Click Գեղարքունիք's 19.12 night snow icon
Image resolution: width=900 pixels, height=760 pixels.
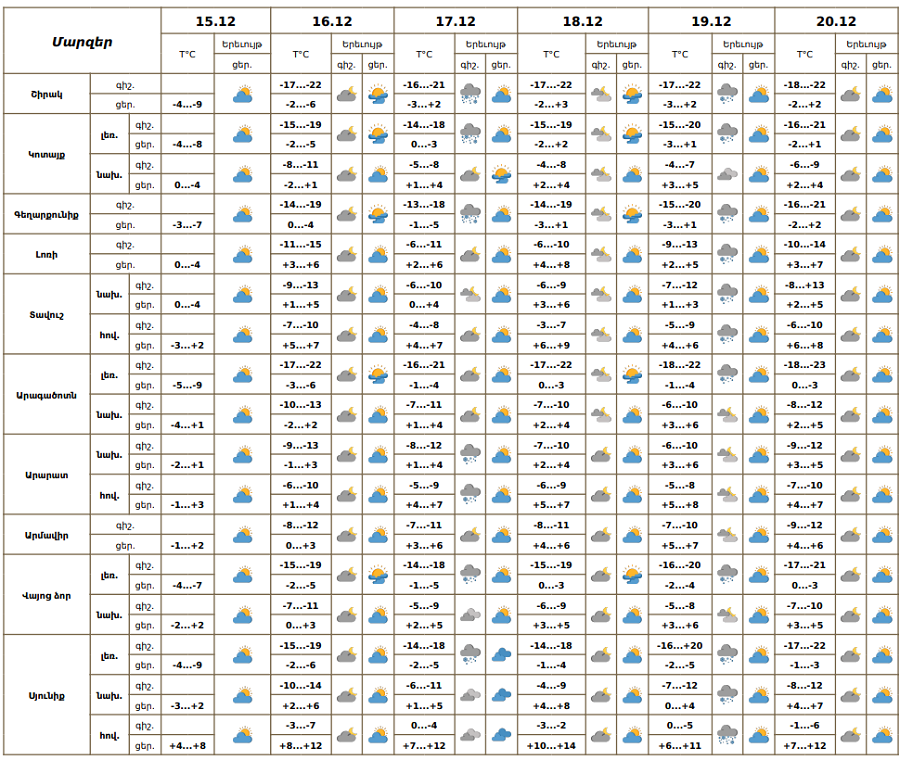click(727, 214)
